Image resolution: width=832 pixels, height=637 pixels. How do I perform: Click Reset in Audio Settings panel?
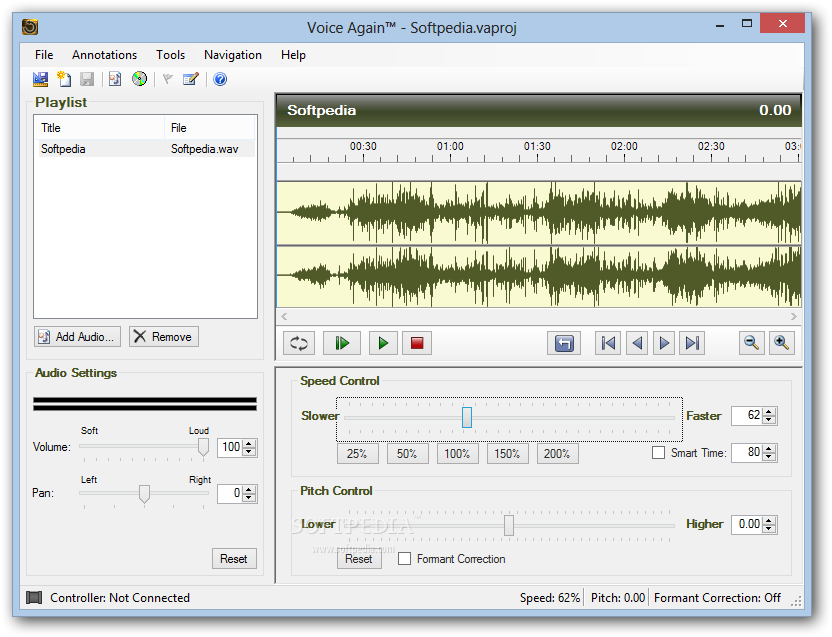point(234,558)
